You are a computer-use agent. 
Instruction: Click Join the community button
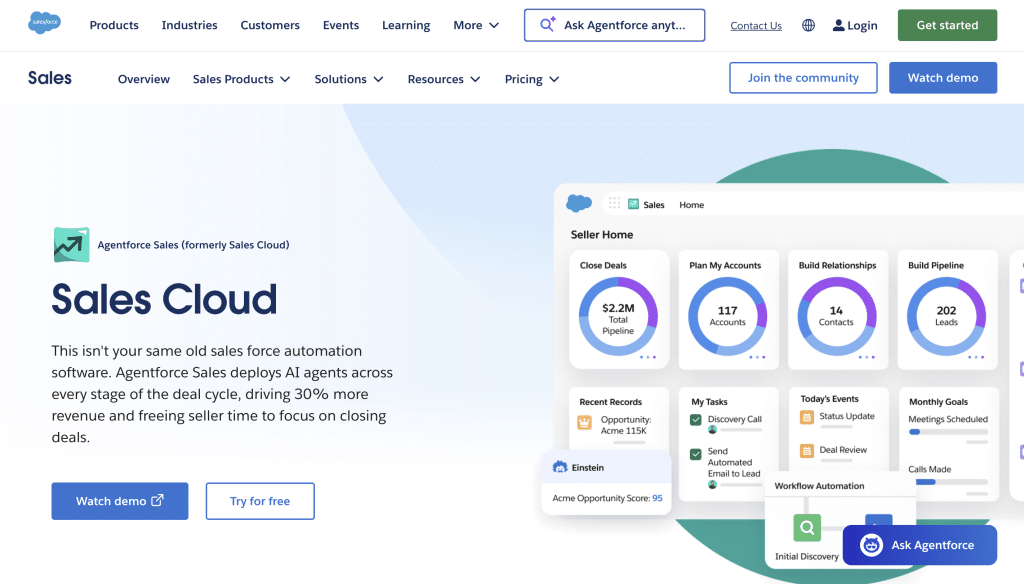[803, 78]
